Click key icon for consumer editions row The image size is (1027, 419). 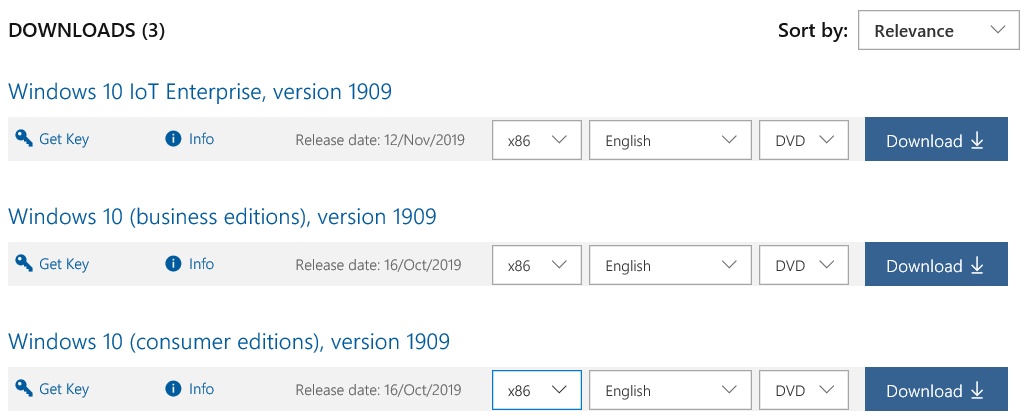pos(24,389)
